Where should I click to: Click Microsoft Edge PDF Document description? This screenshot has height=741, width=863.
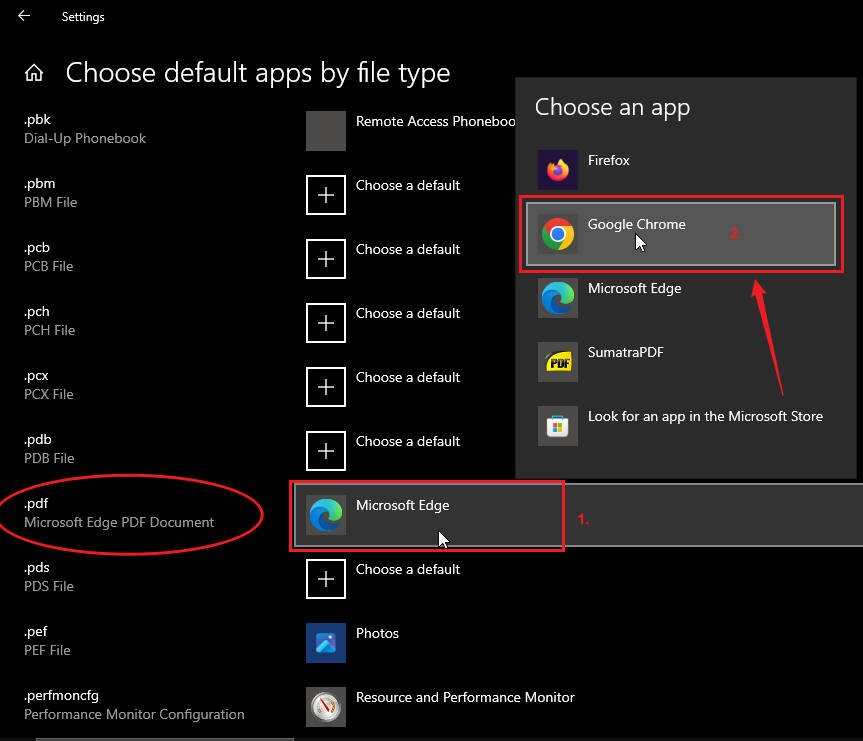(x=119, y=522)
